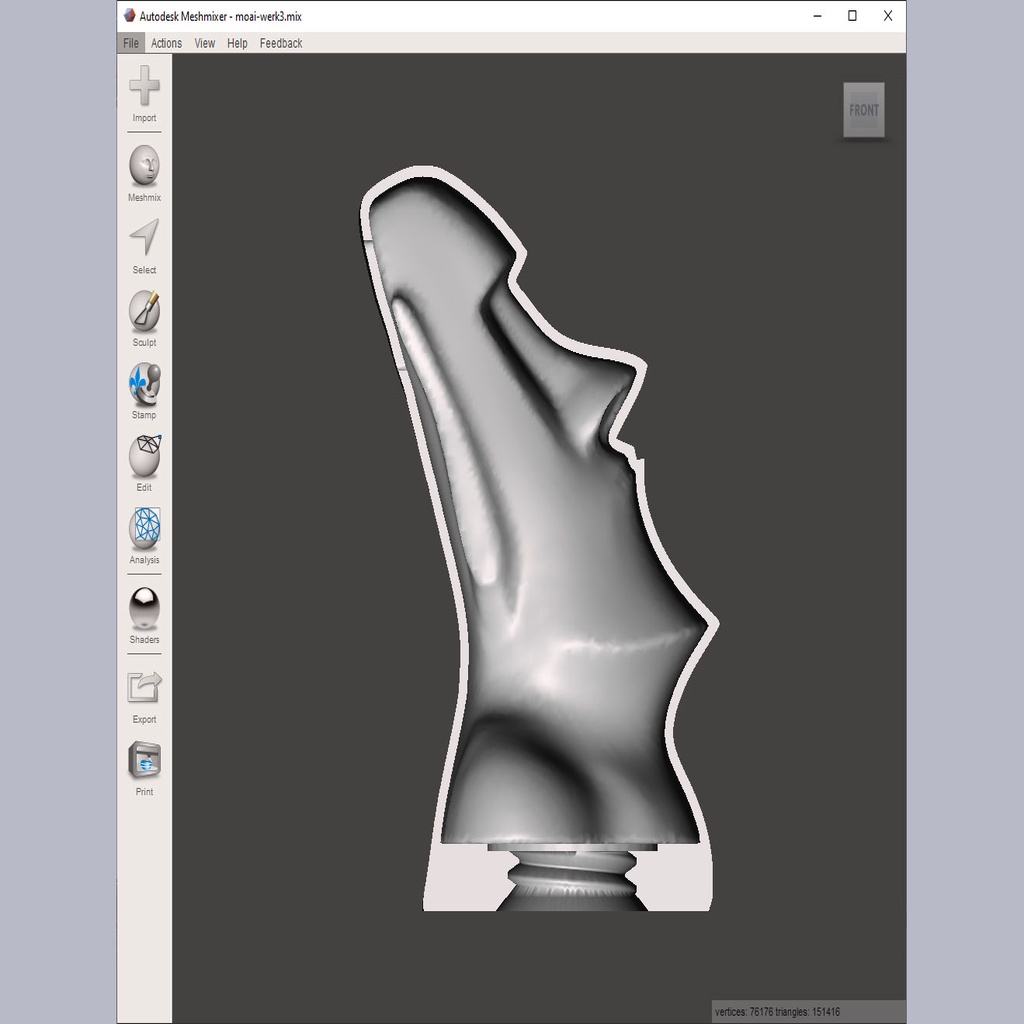1024x1024 pixels.
Task: Activate the Select arrow tool
Action: (x=144, y=237)
